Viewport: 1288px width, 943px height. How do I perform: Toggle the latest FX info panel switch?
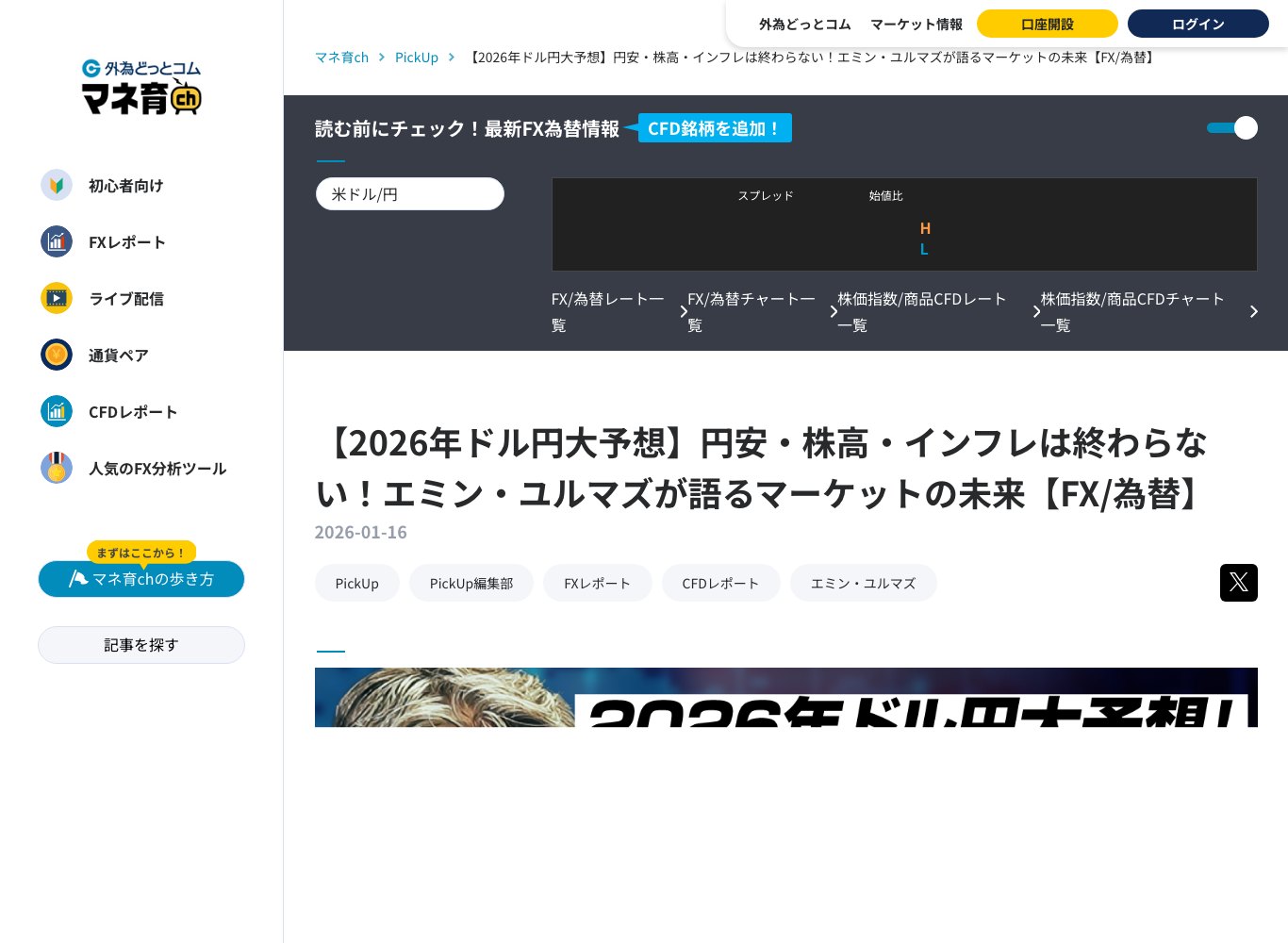click(x=1232, y=127)
